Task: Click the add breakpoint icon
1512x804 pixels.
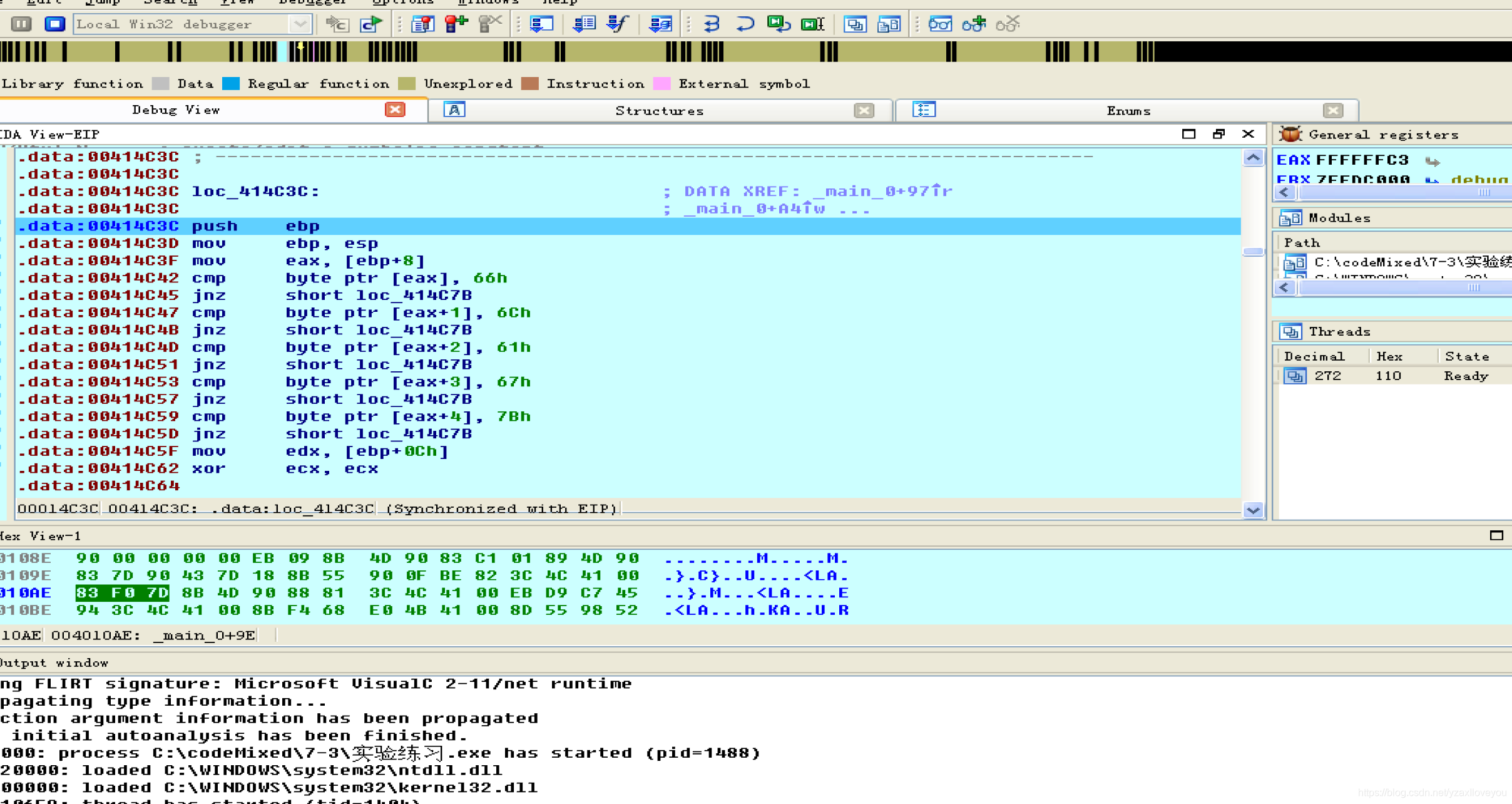Action: [456, 24]
